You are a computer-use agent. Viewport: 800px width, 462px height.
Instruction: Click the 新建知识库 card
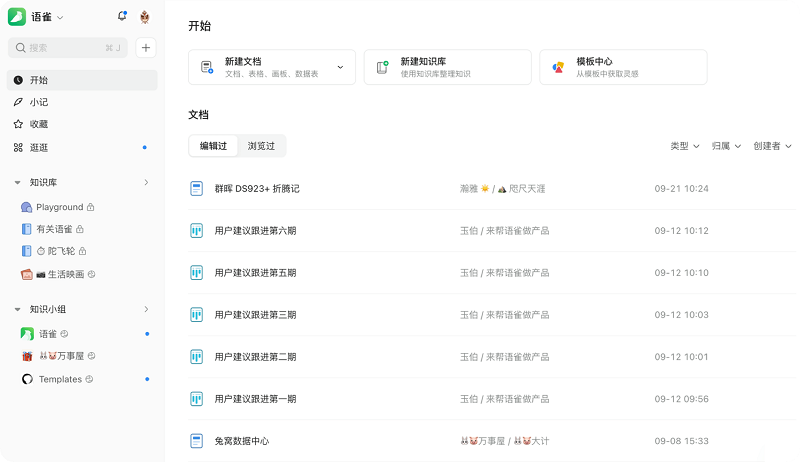pyautogui.click(x=448, y=67)
